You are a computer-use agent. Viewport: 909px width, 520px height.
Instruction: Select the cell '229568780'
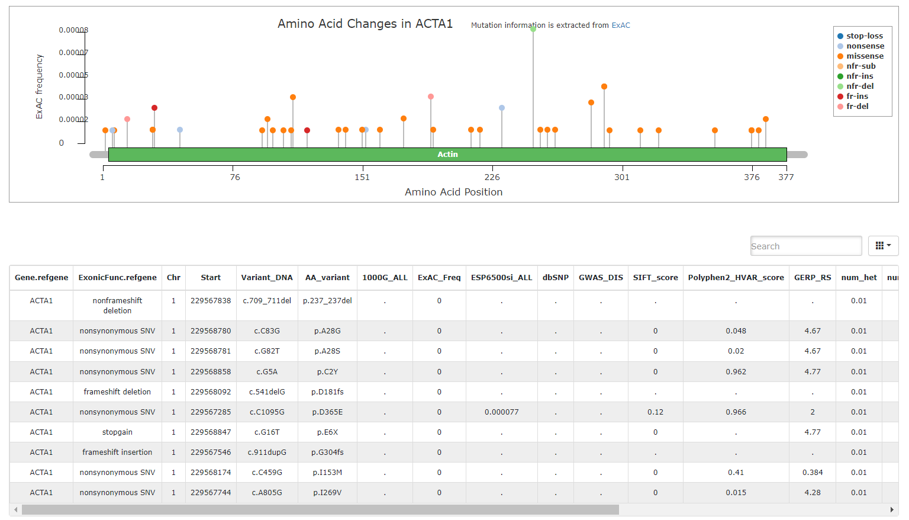(x=210, y=331)
